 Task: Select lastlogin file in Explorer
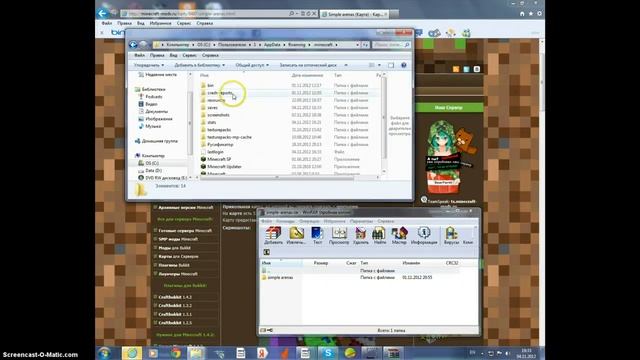(215, 152)
